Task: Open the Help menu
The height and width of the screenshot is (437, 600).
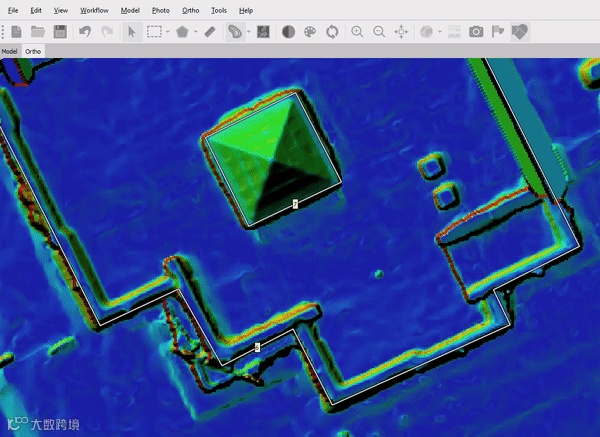Action: coord(246,10)
